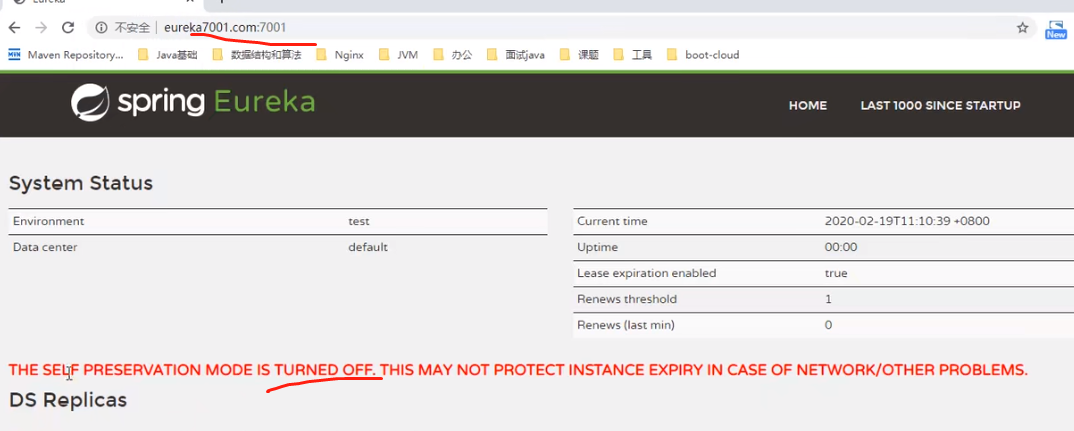The image size is (1074, 431).
Task: Open the 面试java bookmark folder
Action: pyautogui.click(x=516, y=55)
